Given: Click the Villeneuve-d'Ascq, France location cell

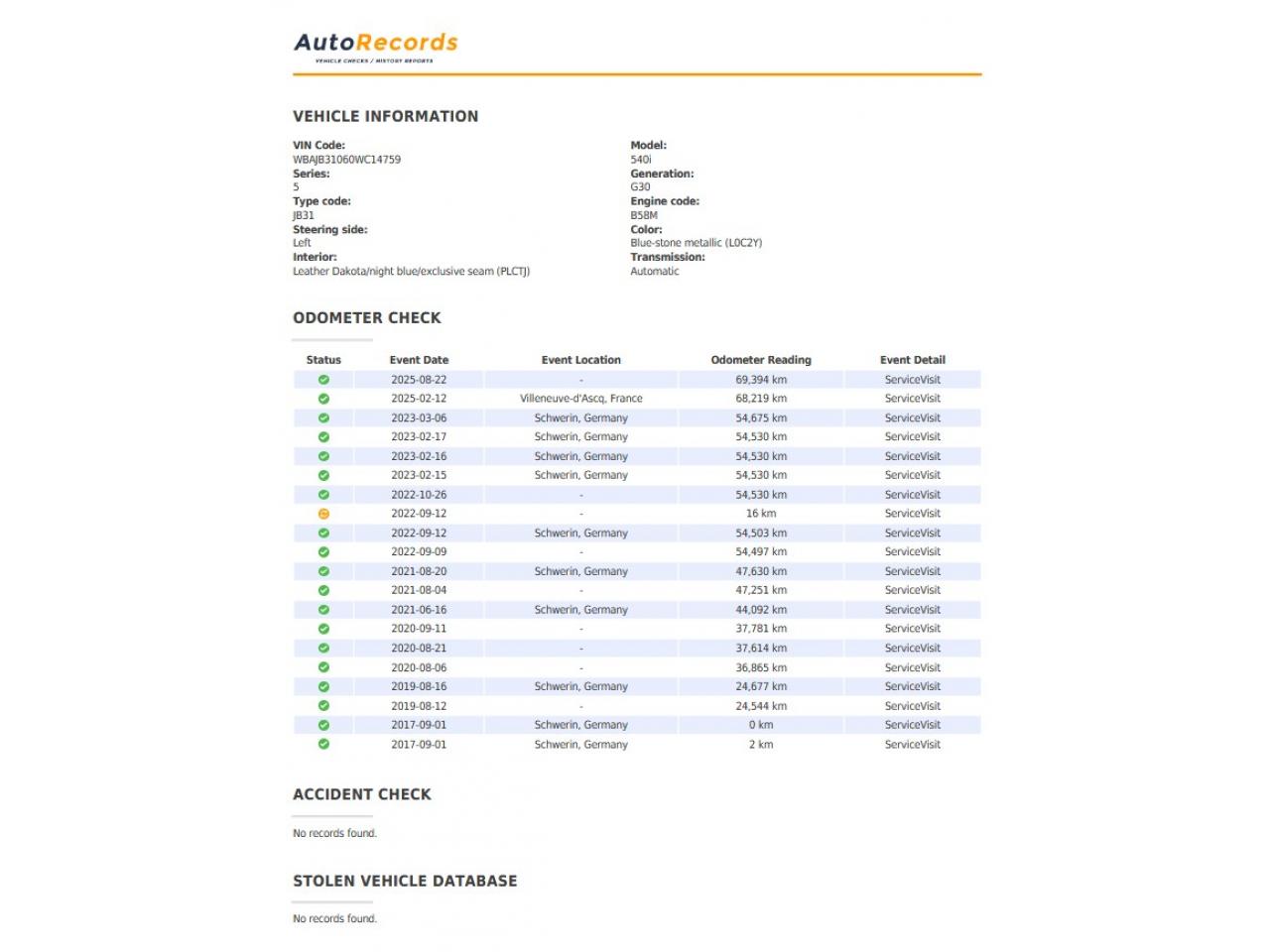Looking at the screenshot, I should coord(580,399).
